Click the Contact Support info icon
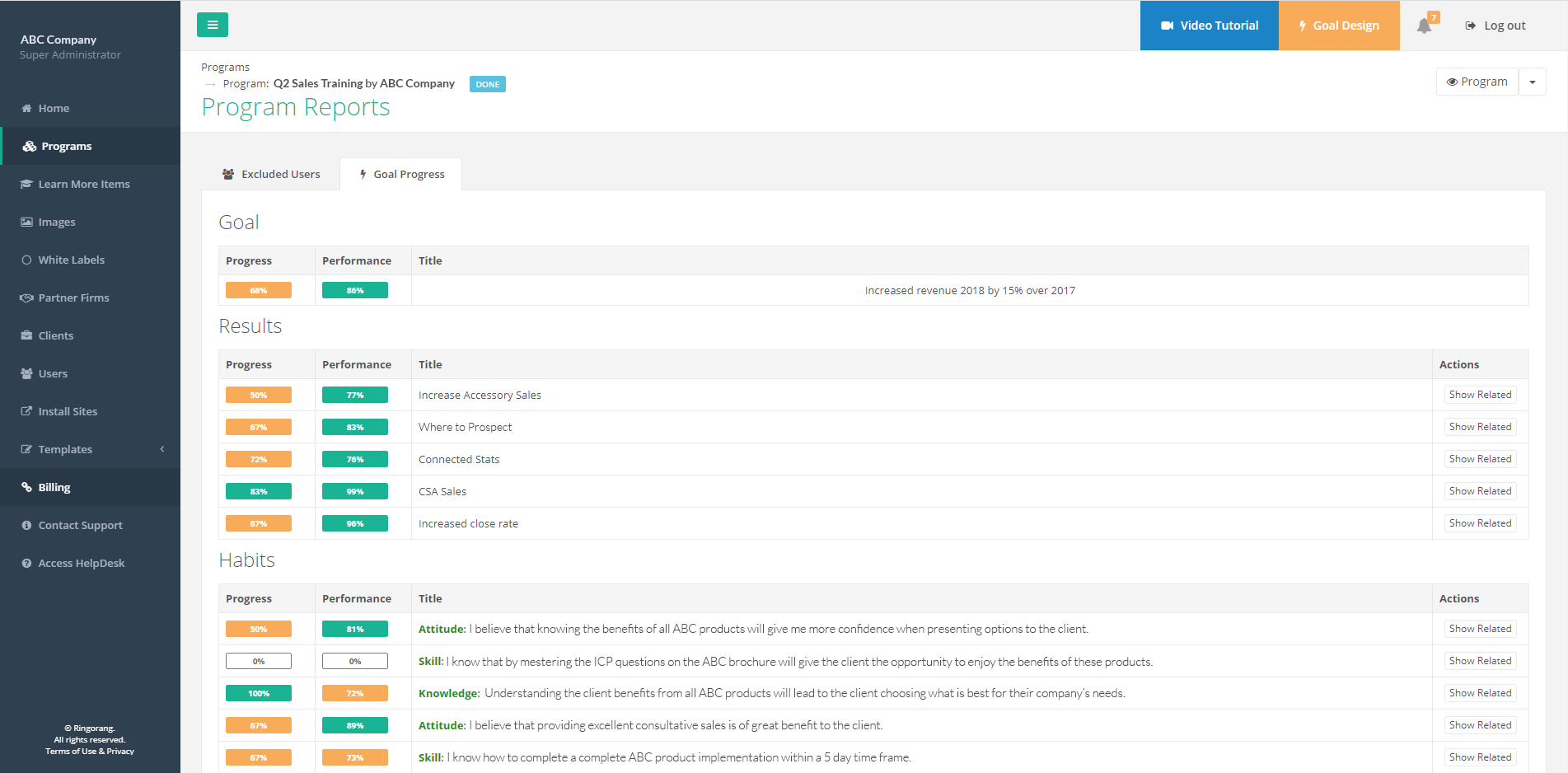Screen dimensions: 1568x773 26,525
